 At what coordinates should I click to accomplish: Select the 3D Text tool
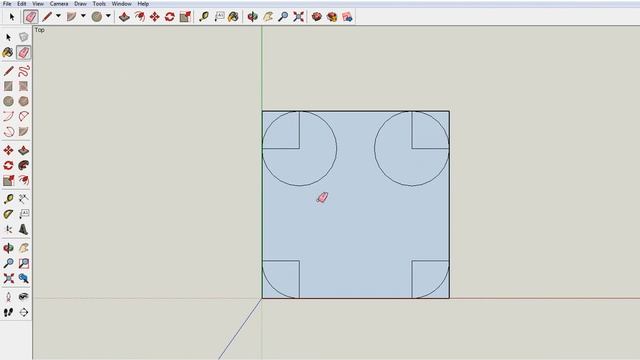pyautogui.click(x=24, y=229)
